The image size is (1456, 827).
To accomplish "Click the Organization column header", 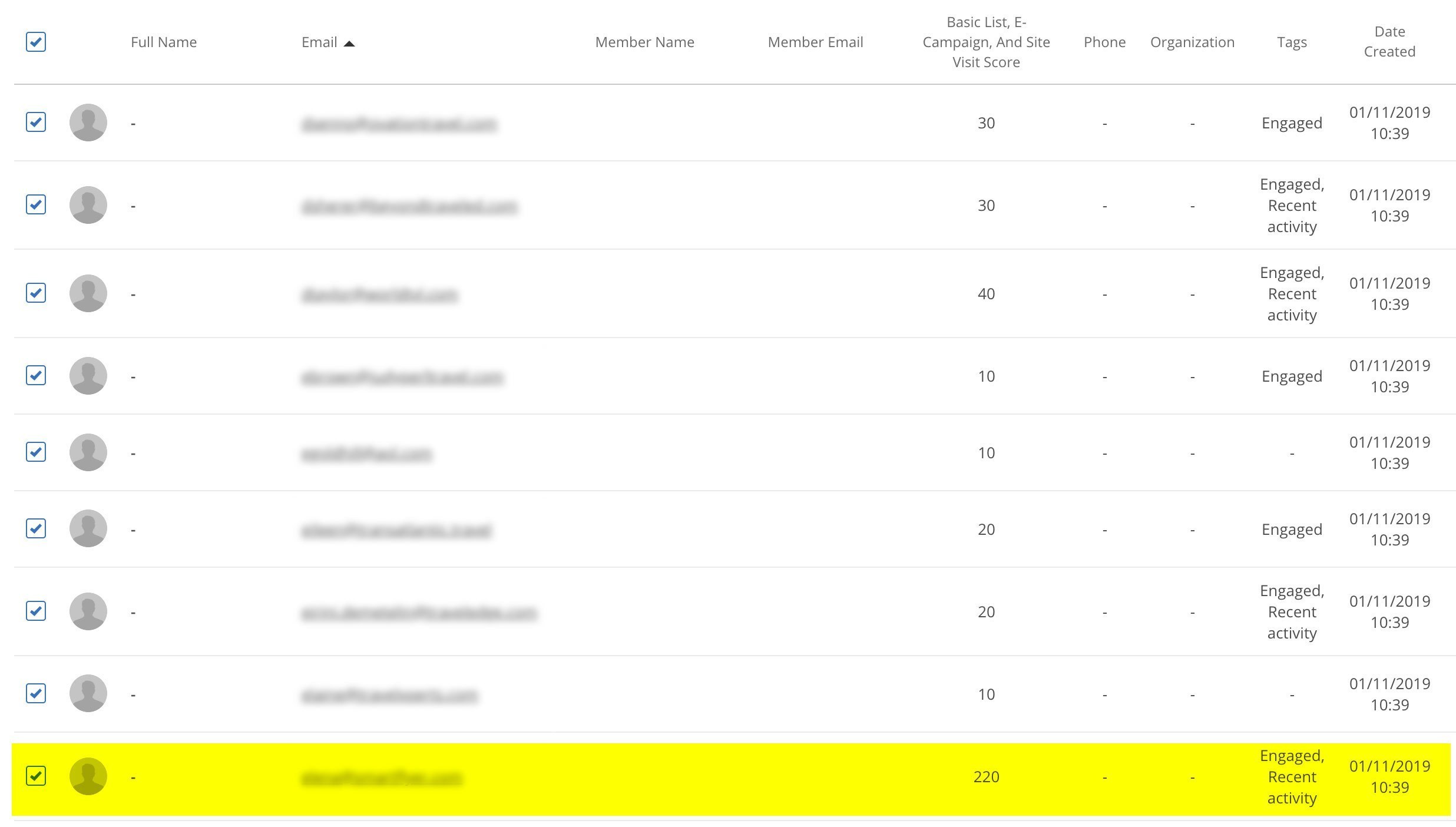I will [x=1192, y=42].
